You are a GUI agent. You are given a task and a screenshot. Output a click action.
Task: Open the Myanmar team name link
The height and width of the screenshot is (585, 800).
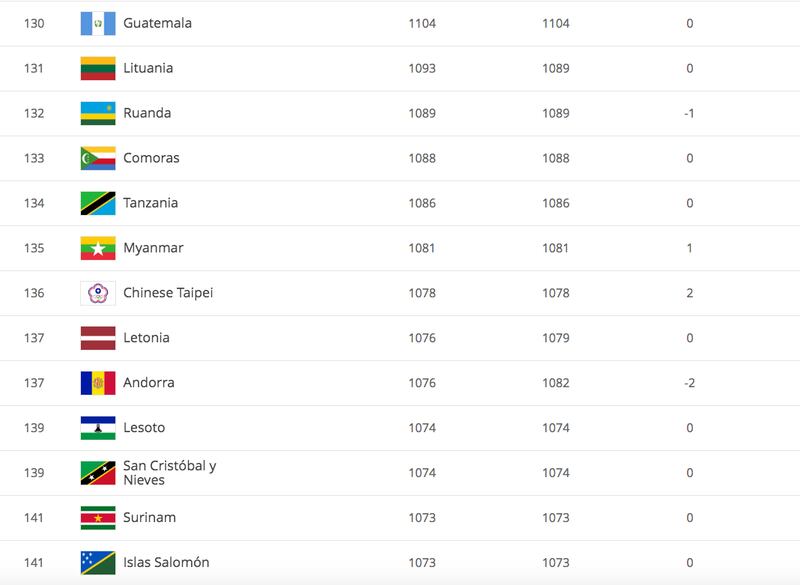pyautogui.click(x=153, y=248)
